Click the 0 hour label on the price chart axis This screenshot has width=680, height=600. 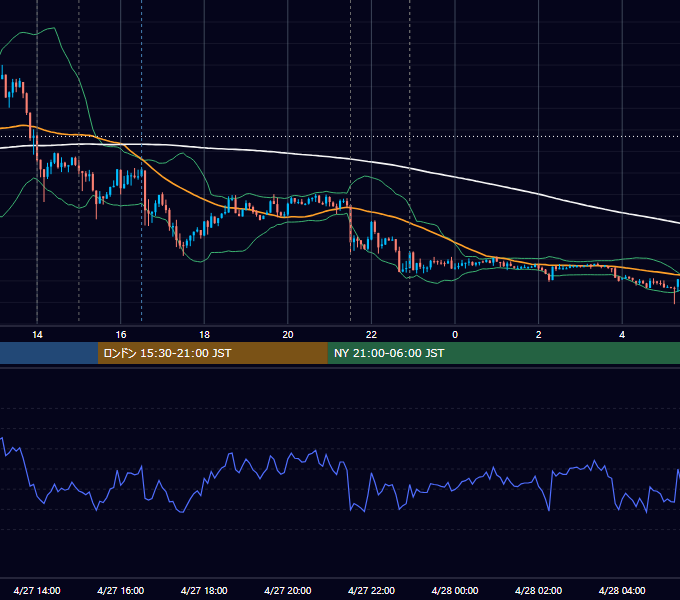[x=455, y=335]
